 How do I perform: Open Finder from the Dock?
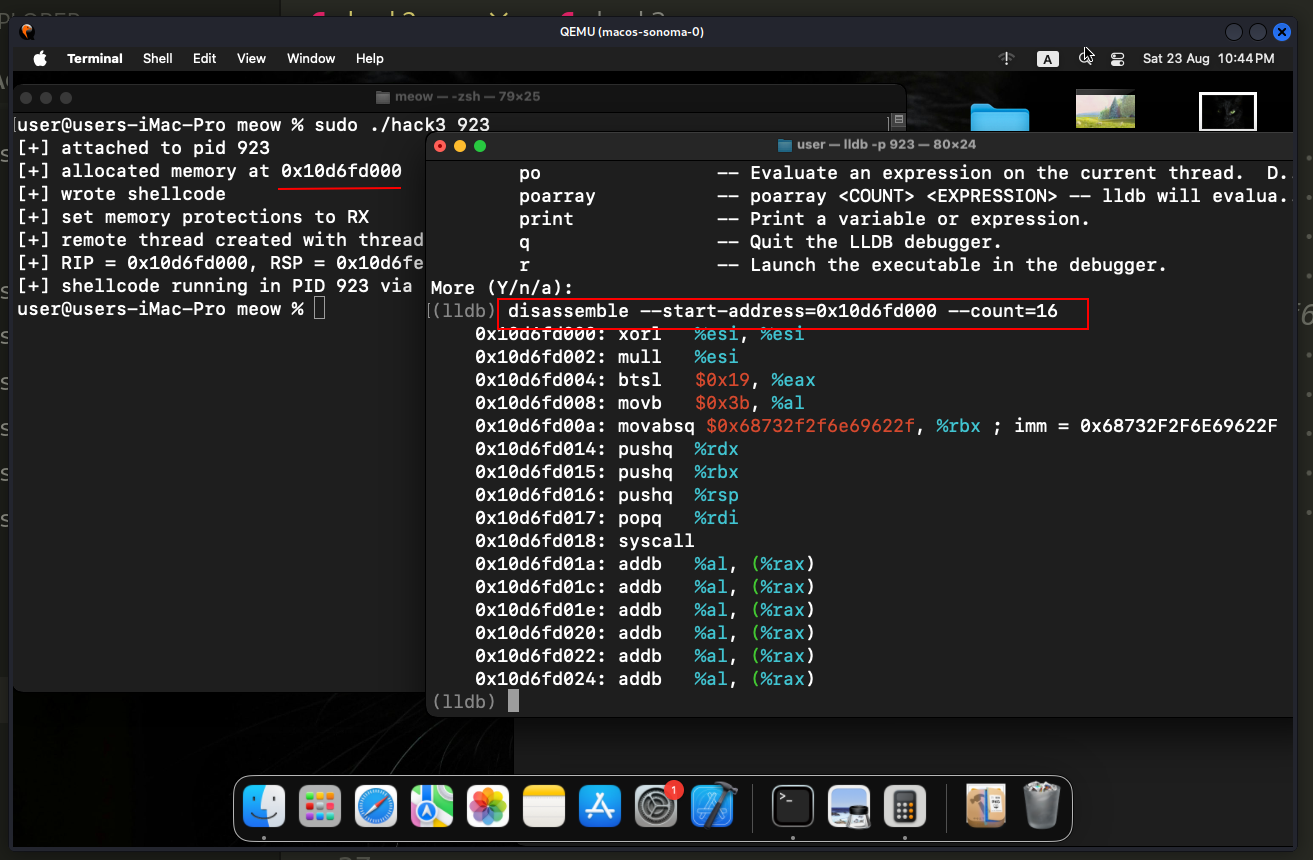click(264, 806)
